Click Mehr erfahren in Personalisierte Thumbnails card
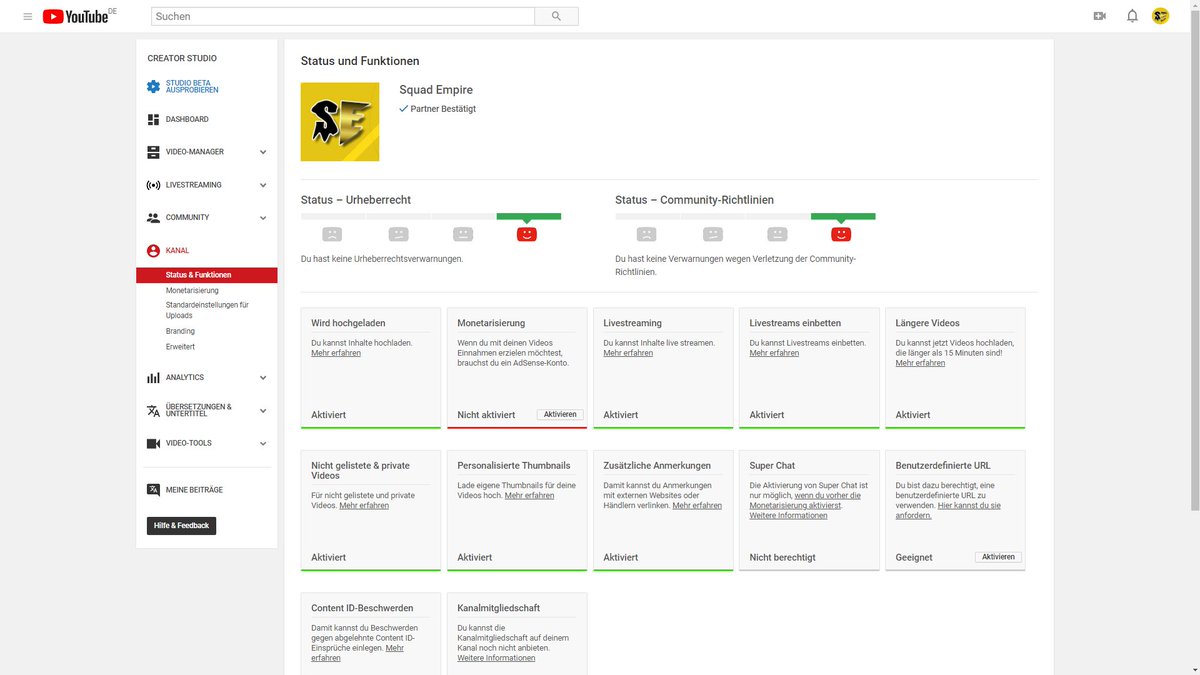The height and width of the screenshot is (675, 1200). pyautogui.click(x=529, y=495)
